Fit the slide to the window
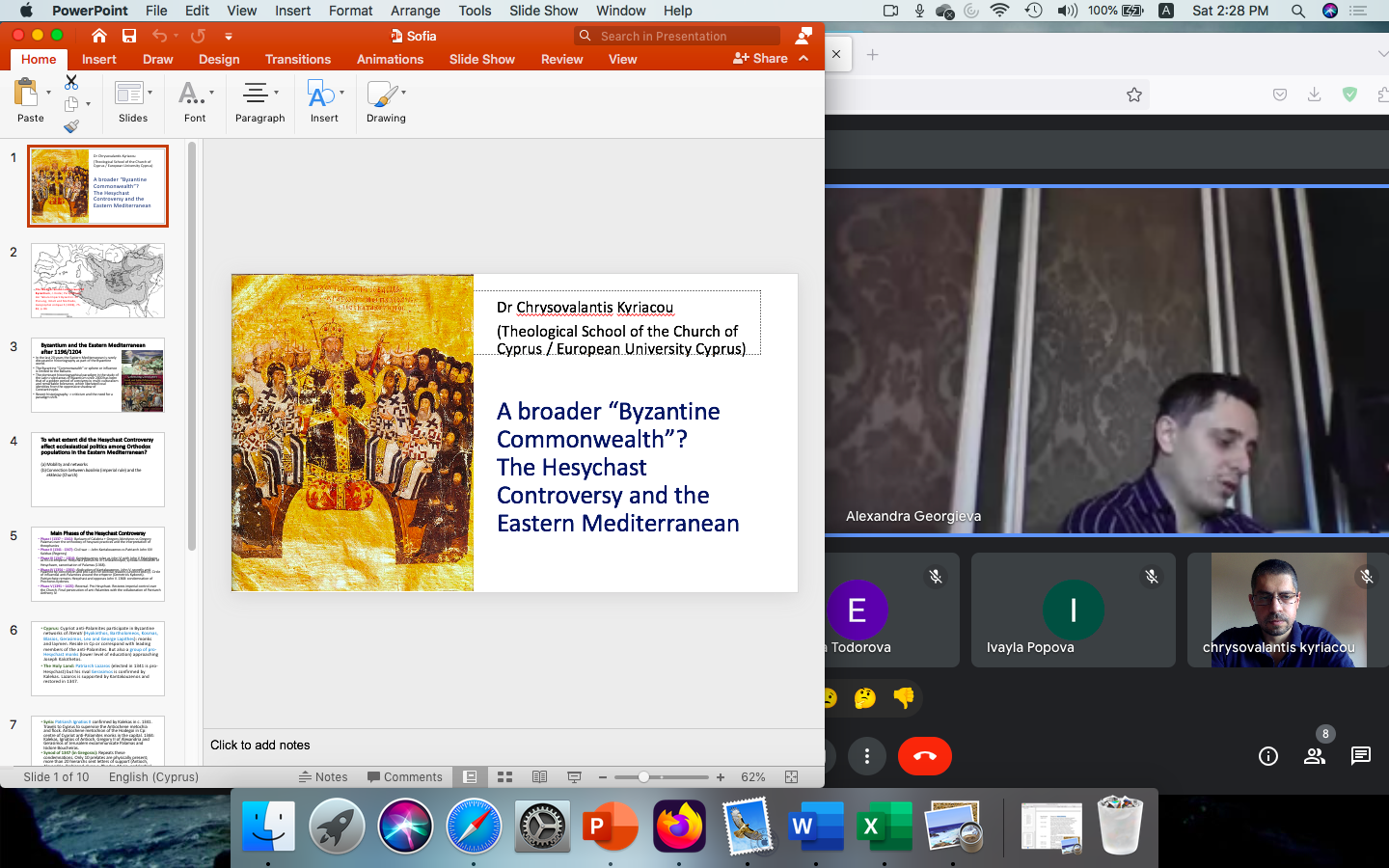 point(791,776)
